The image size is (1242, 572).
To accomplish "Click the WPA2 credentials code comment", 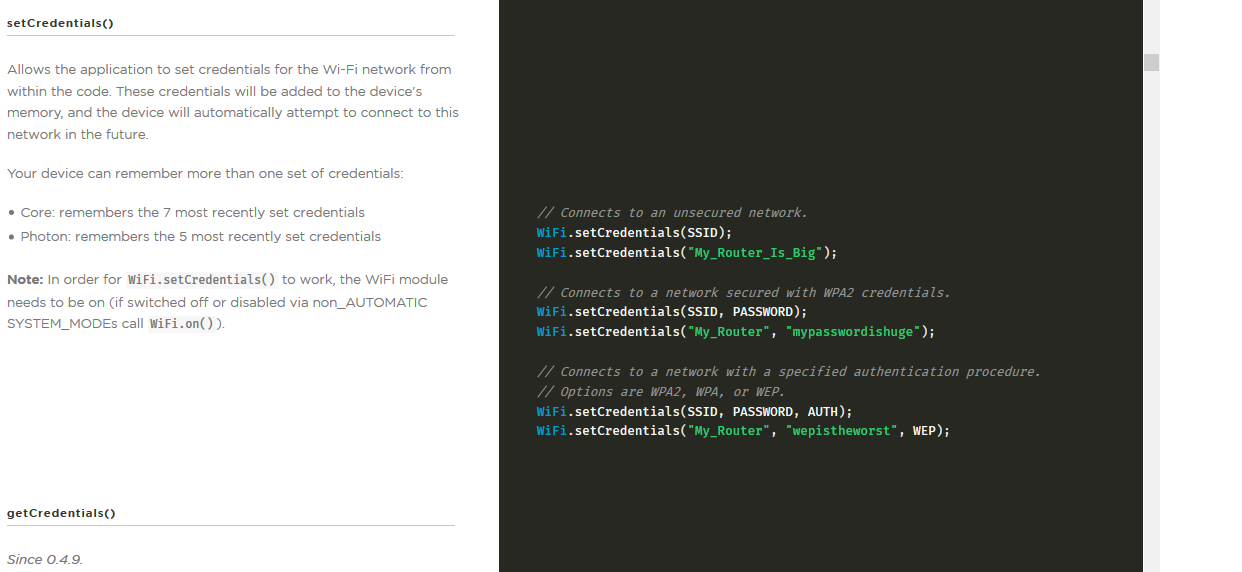I will pos(743,292).
